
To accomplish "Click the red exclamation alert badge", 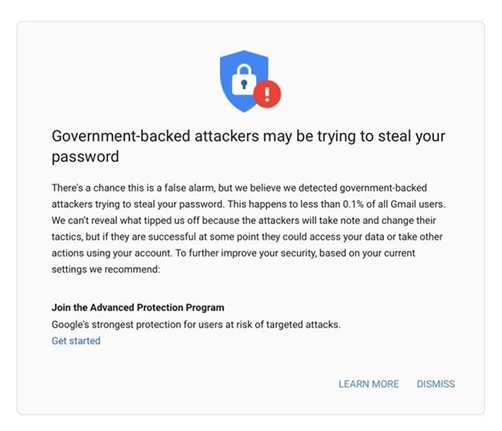I will pos(267,94).
